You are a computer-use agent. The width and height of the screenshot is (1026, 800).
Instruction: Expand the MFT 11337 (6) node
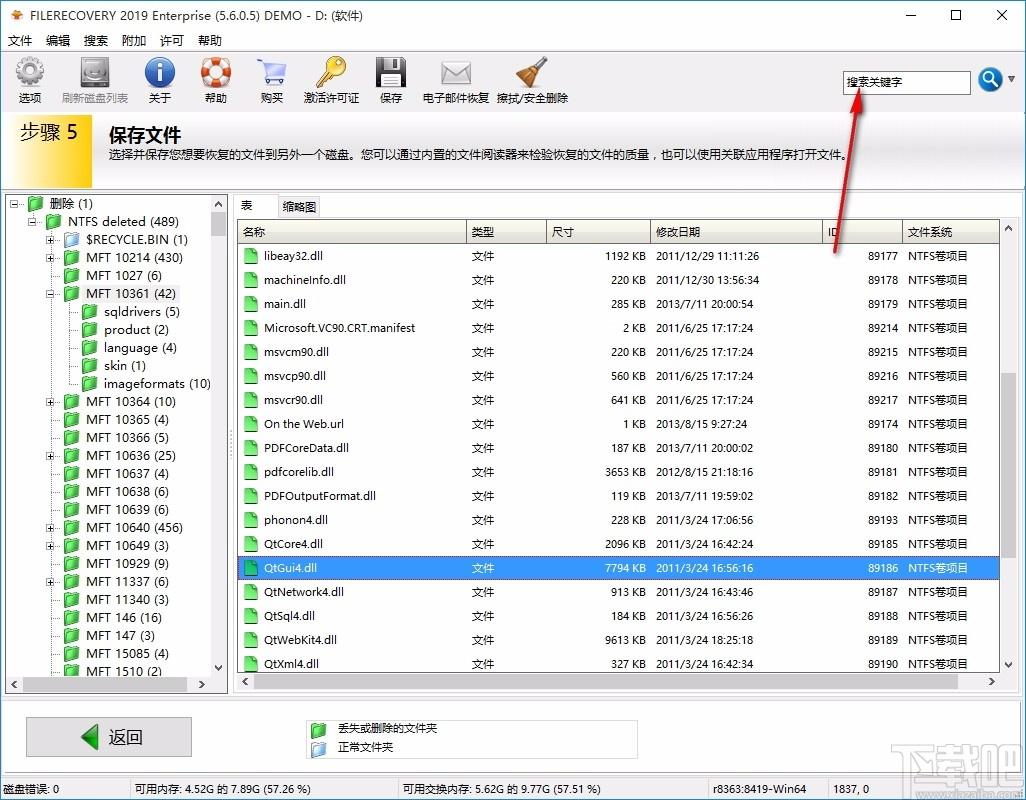pos(50,582)
